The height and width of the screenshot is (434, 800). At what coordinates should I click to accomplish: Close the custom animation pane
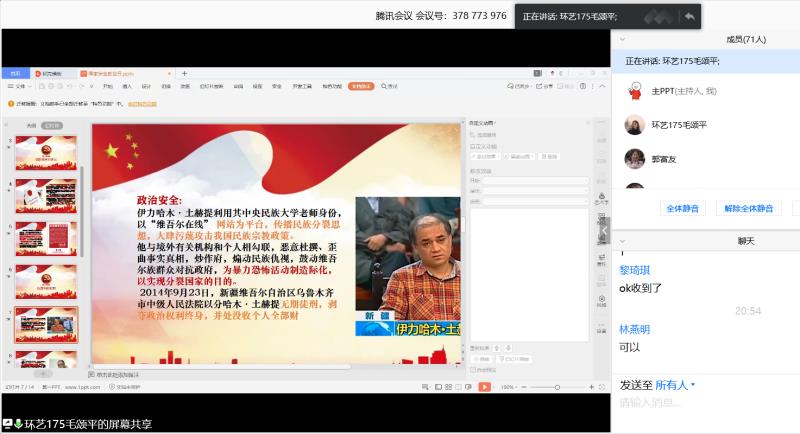tap(587, 123)
